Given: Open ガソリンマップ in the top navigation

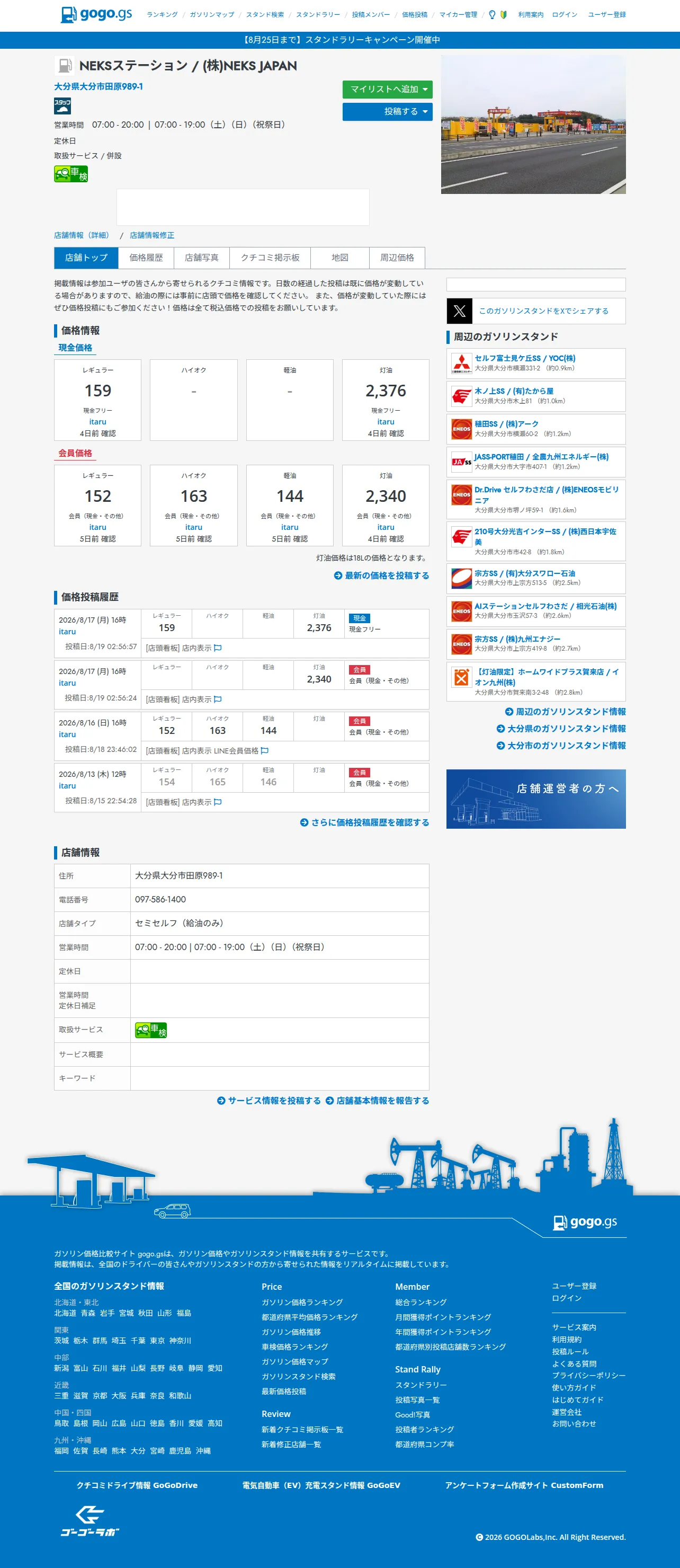Looking at the screenshot, I should pyautogui.click(x=212, y=15).
